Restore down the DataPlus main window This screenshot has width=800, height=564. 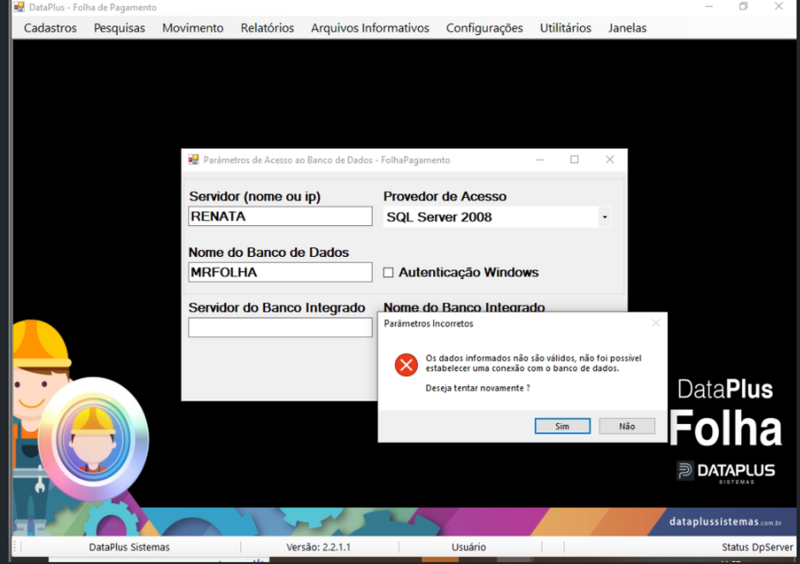(743, 7)
